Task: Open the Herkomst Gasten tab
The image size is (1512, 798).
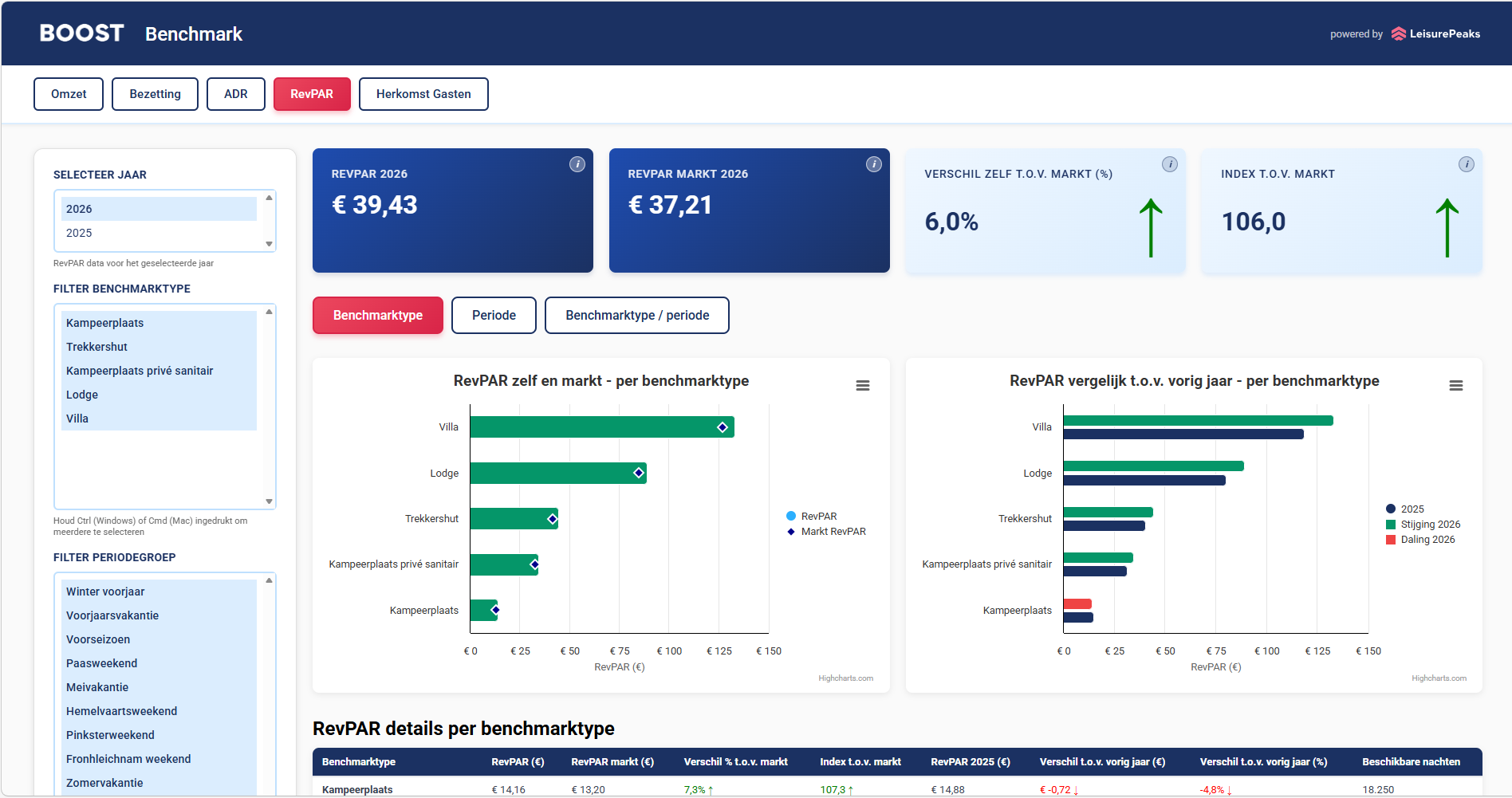Action: tap(423, 94)
